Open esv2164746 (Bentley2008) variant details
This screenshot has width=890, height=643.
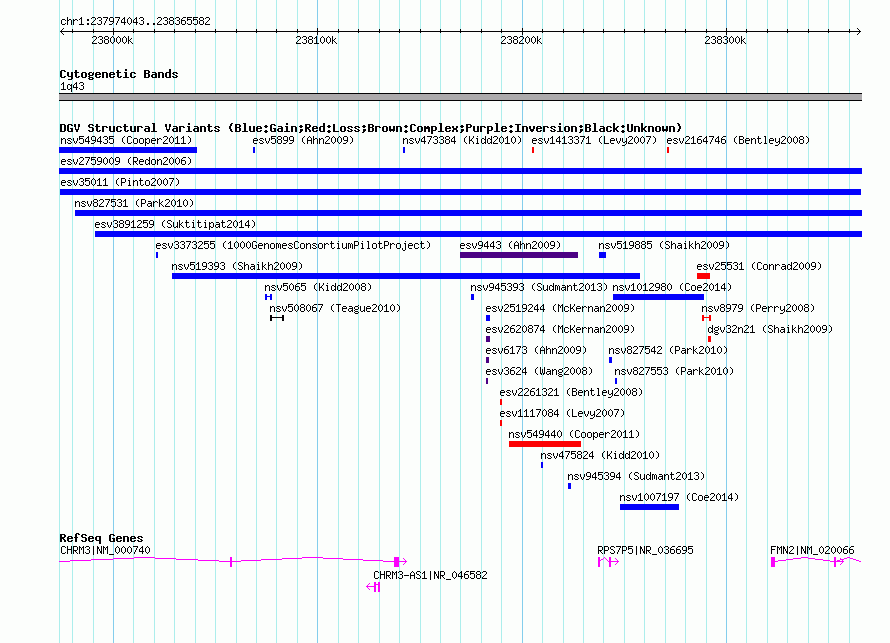click(x=738, y=140)
